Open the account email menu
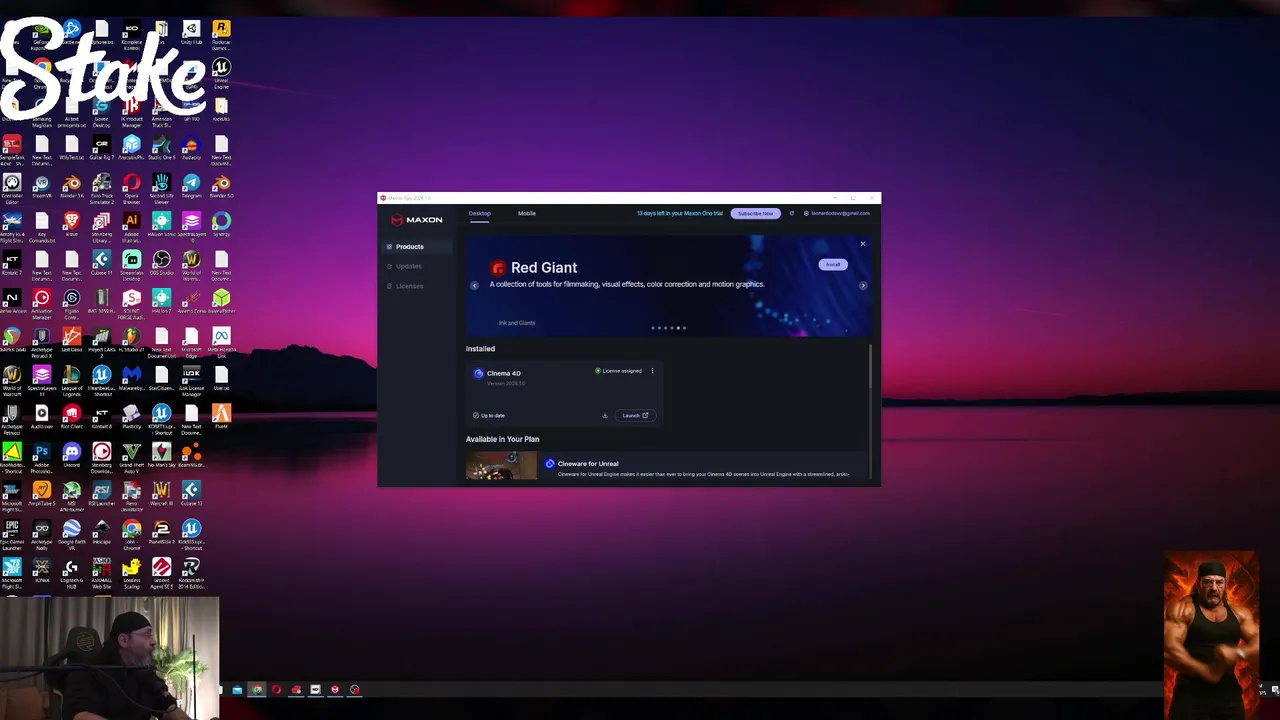Viewport: 1280px width, 720px height. [837, 213]
